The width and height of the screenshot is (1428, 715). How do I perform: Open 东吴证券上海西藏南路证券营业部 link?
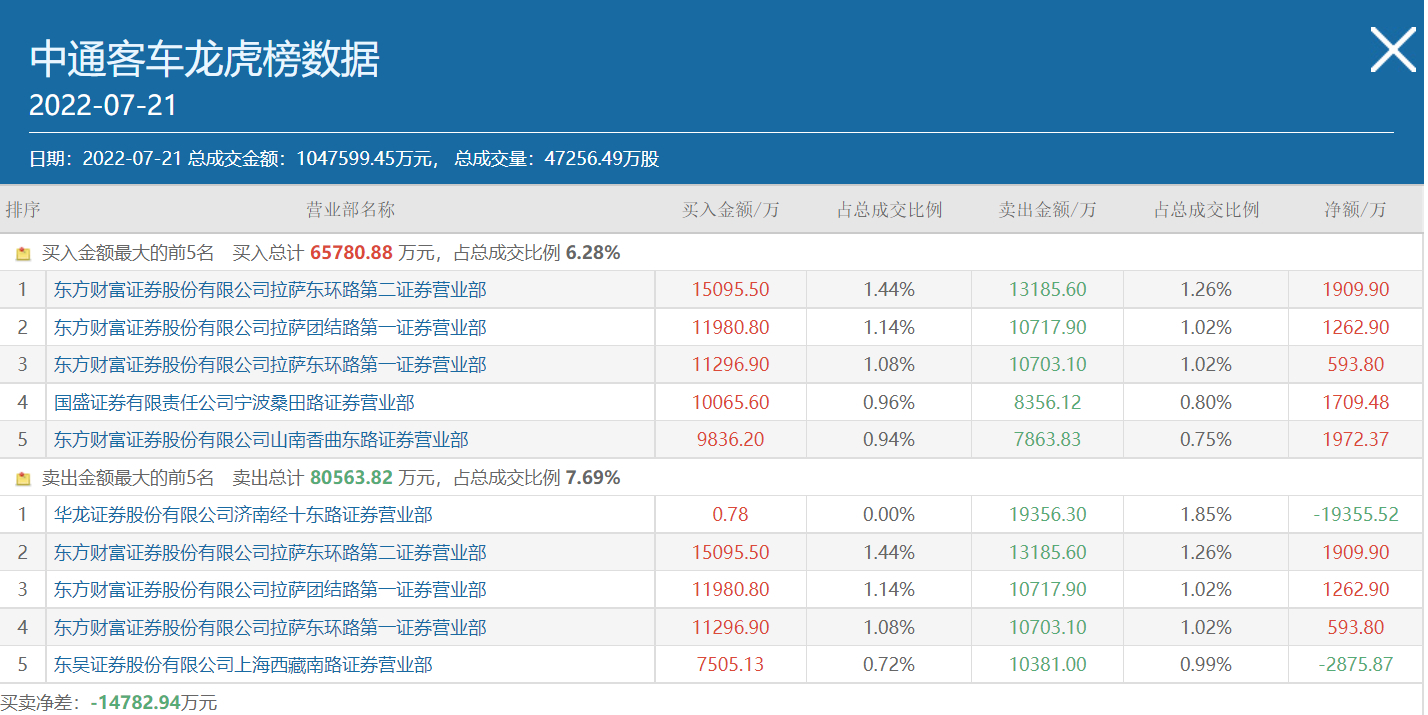(x=243, y=665)
